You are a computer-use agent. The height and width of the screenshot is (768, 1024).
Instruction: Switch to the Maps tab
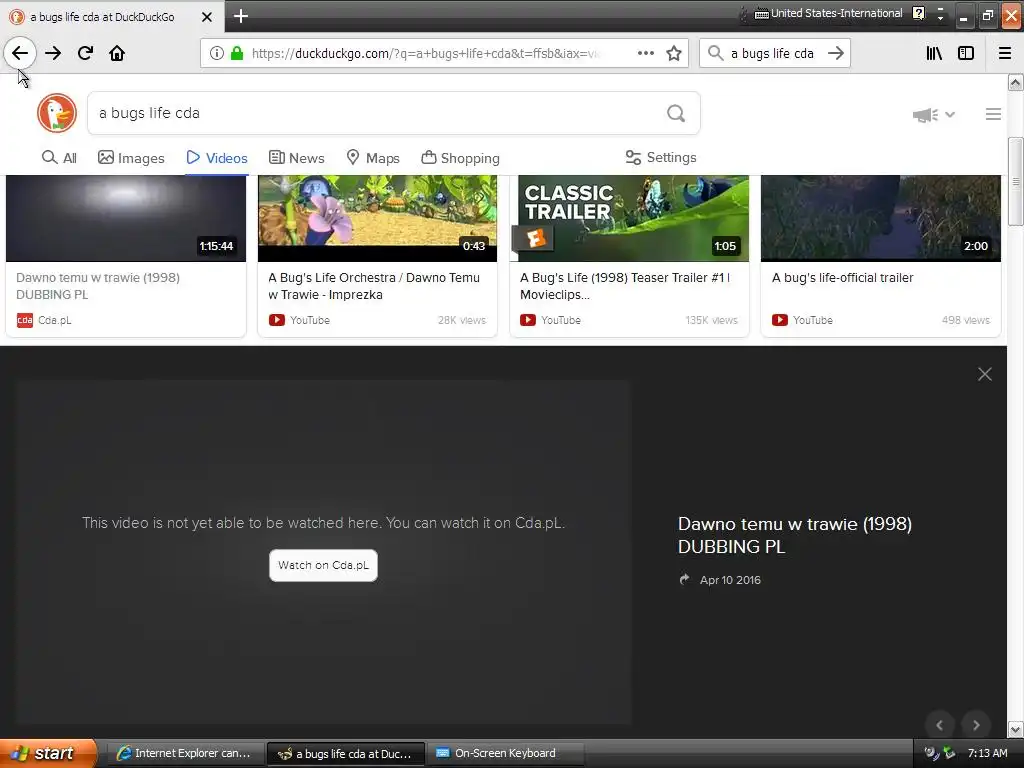pos(373,158)
